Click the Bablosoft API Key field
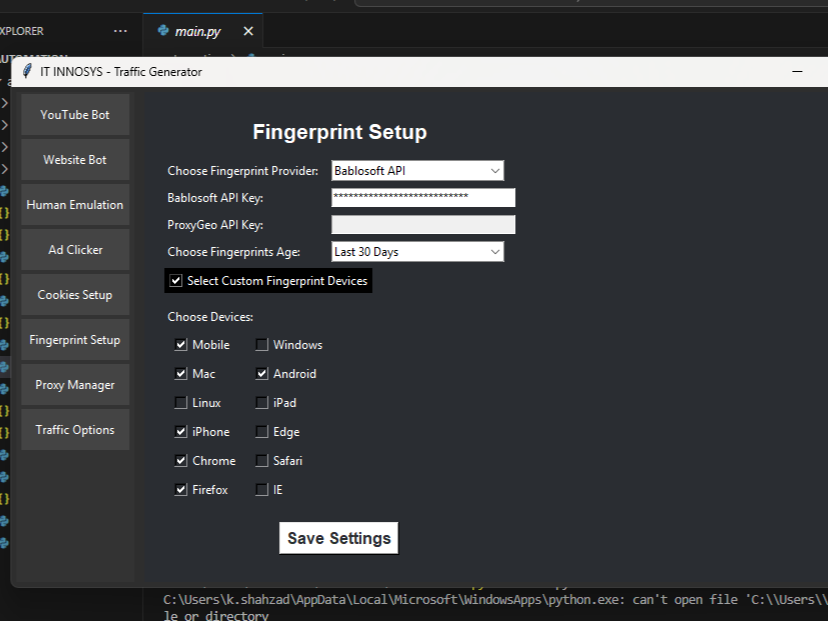Viewport: 828px width, 621px height. coord(422,198)
